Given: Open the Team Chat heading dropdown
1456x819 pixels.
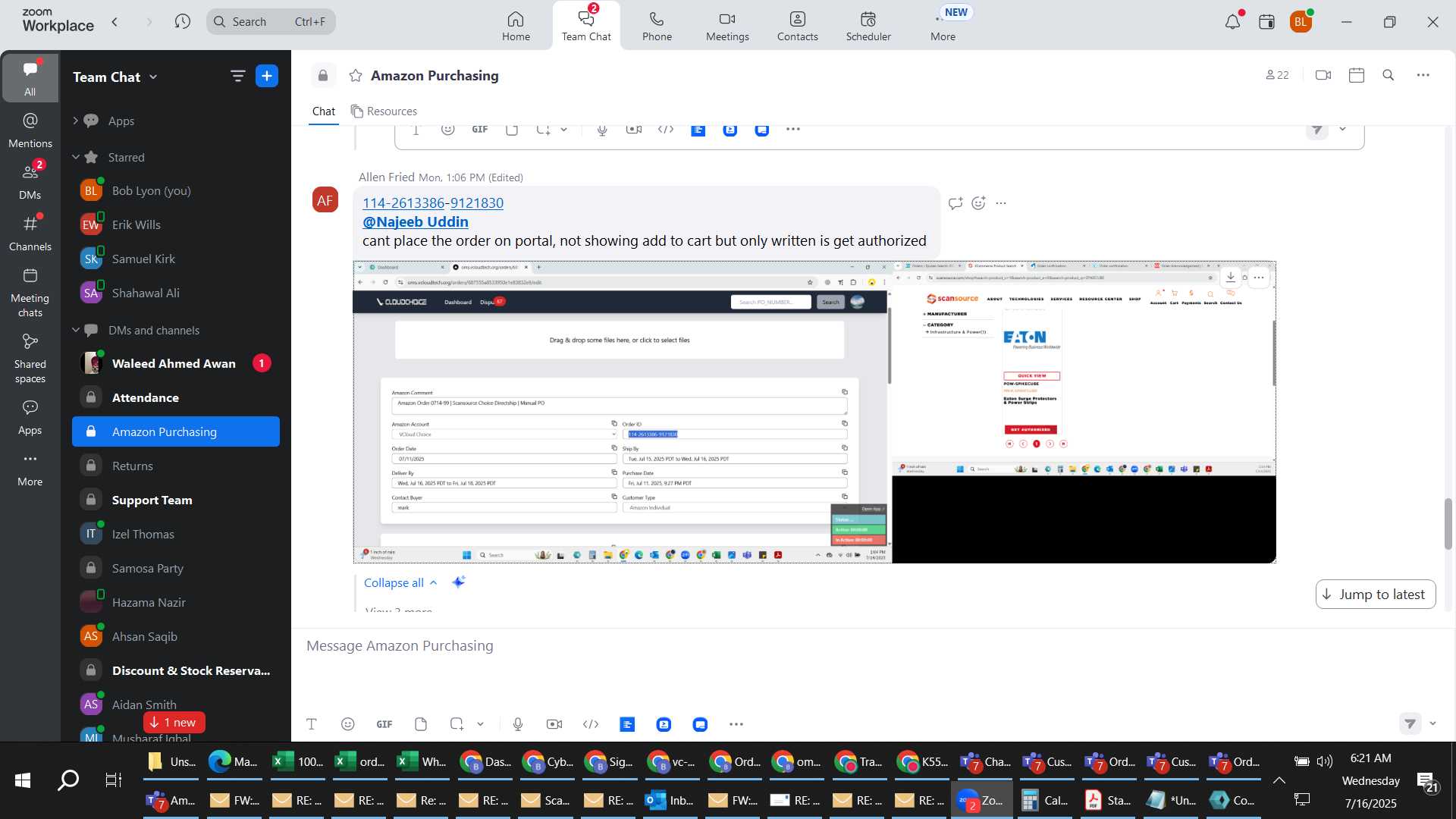Looking at the screenshot, I should [115, 77].
